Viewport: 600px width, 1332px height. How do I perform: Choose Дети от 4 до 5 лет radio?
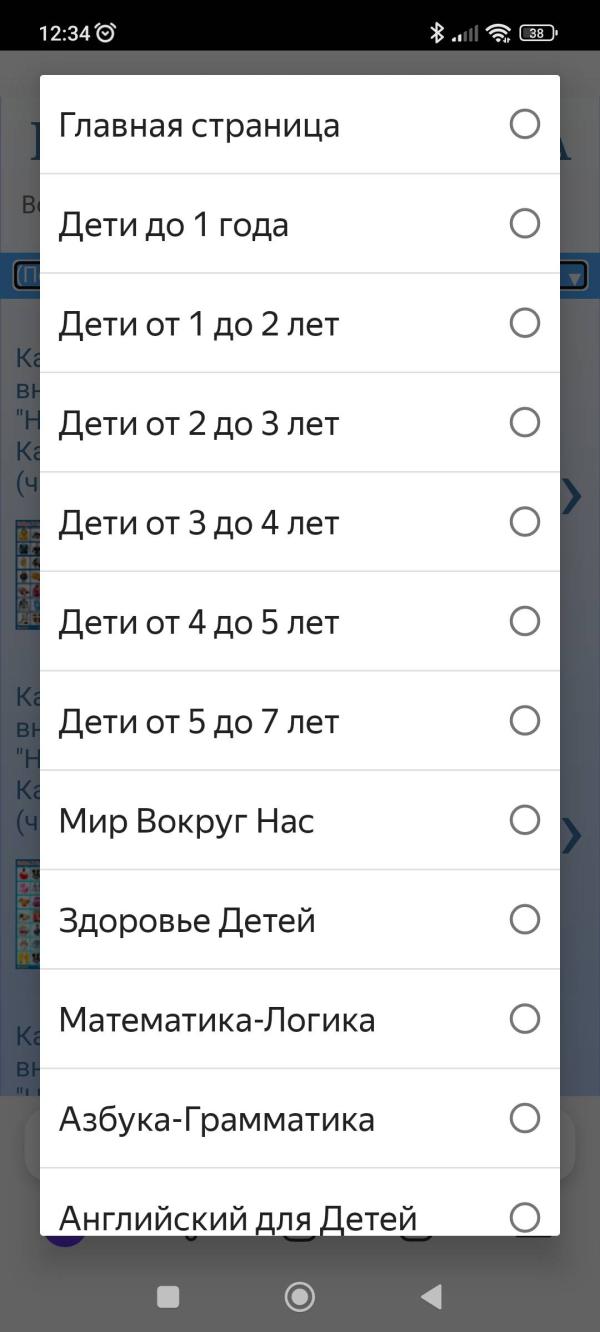coord(524,621)
